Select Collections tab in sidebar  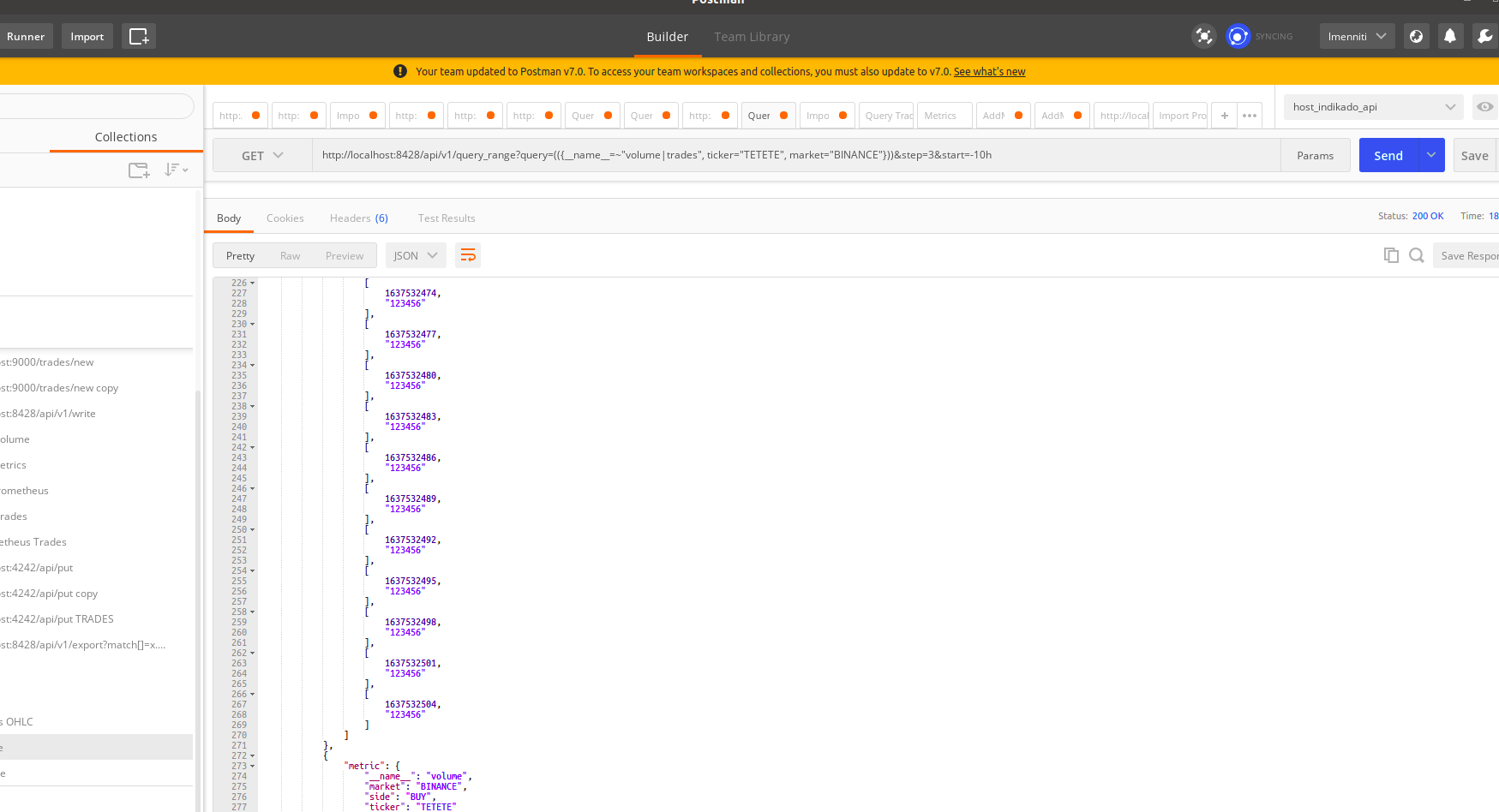click(126, 137)
